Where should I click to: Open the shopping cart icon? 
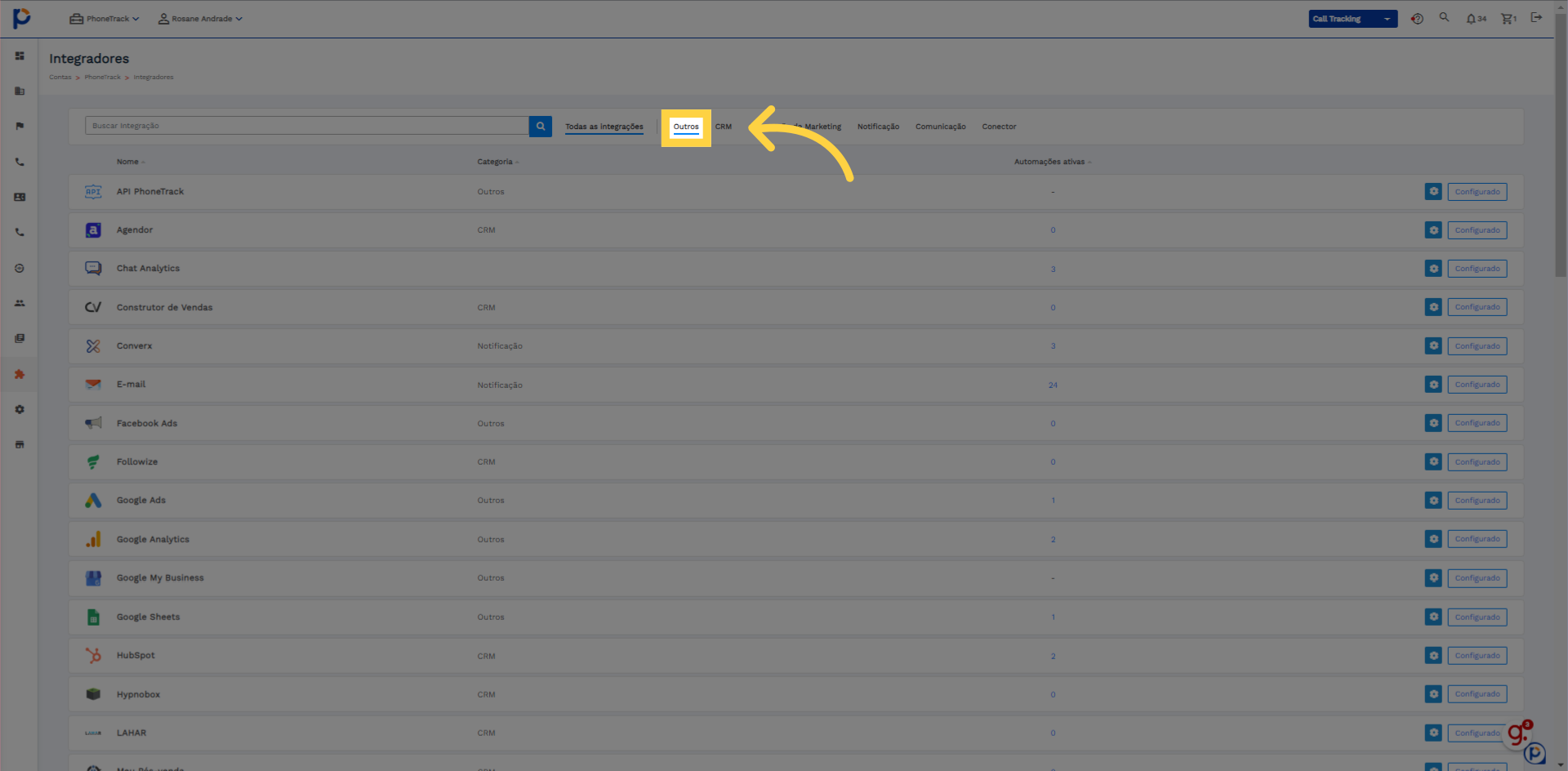tap(1508, 19)
